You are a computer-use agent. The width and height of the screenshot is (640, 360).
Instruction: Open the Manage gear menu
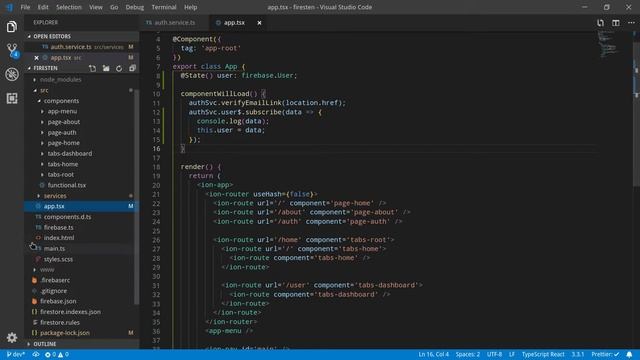12,338
